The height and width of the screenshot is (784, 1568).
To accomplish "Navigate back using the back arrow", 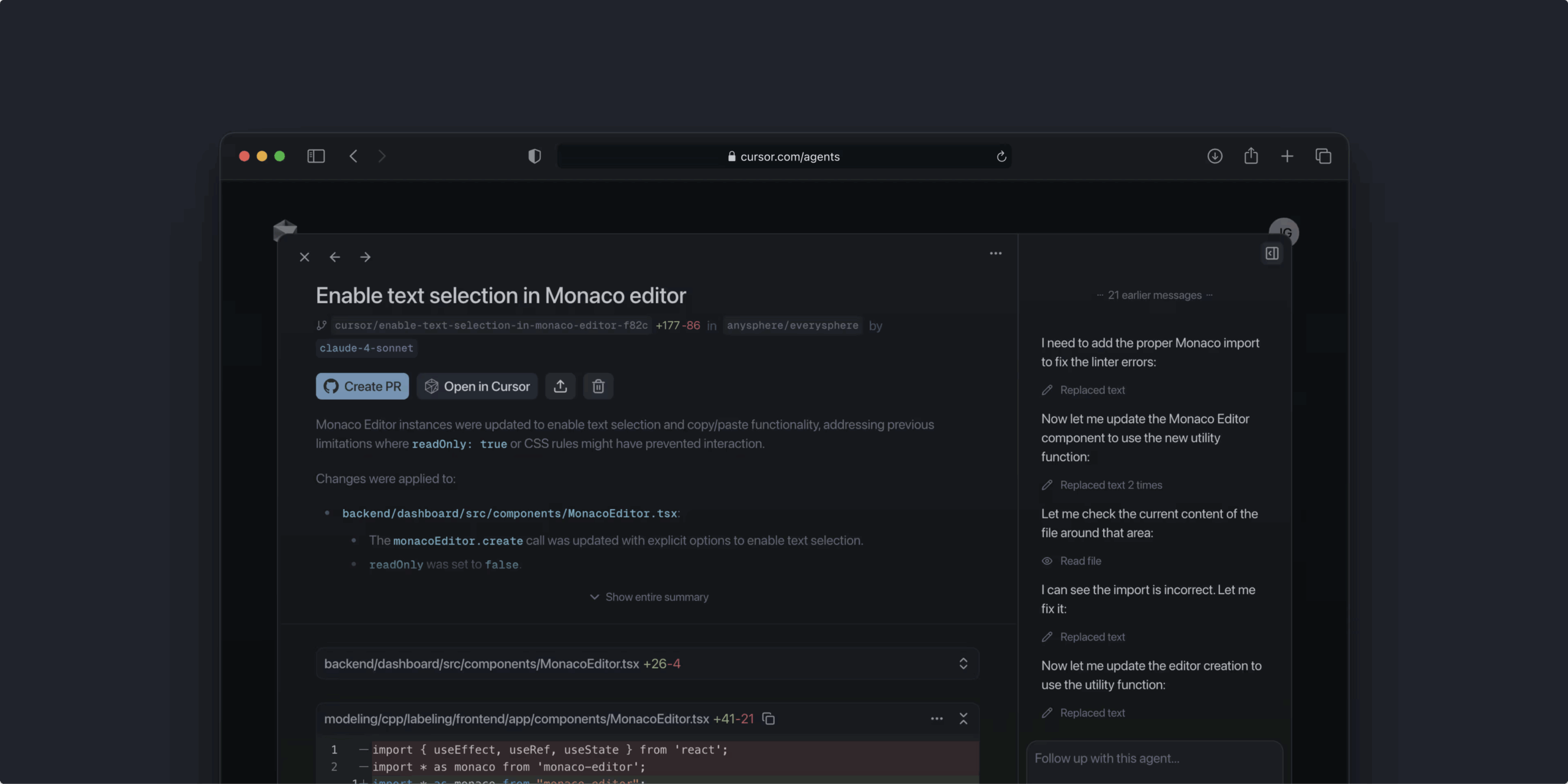I will (x=334, y=257).
